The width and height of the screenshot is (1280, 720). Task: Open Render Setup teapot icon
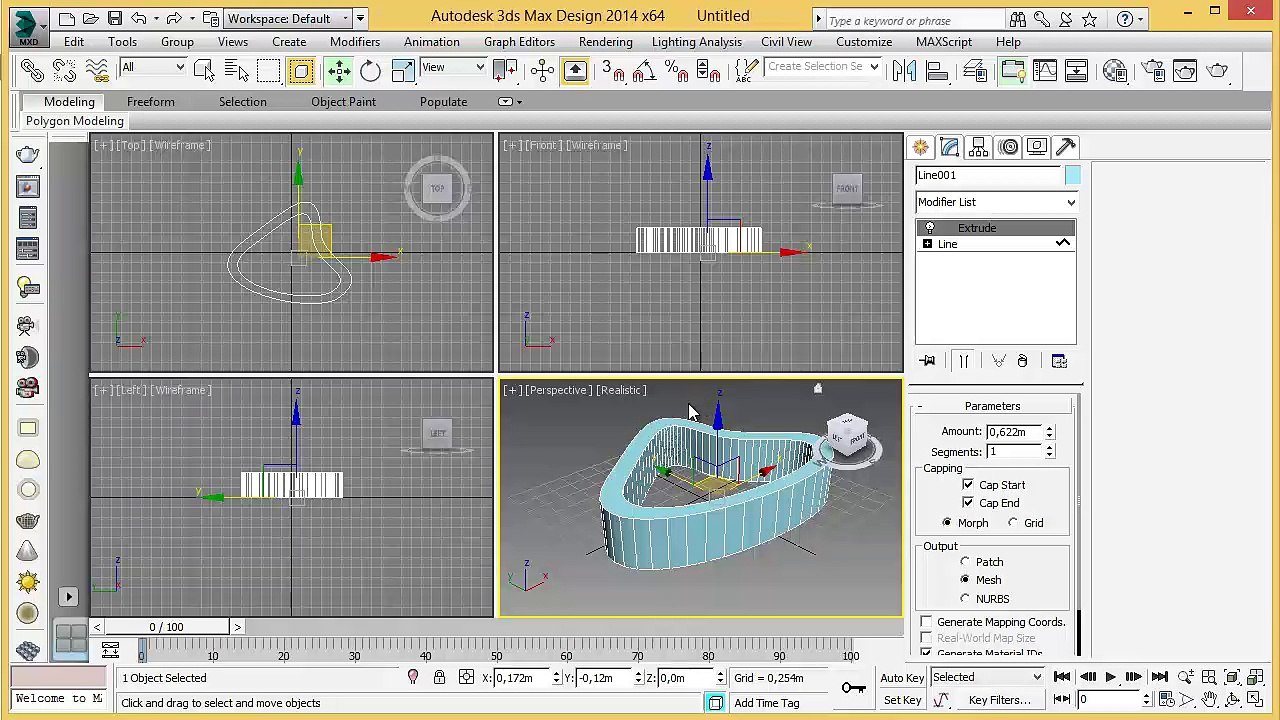pos(1153,70)
